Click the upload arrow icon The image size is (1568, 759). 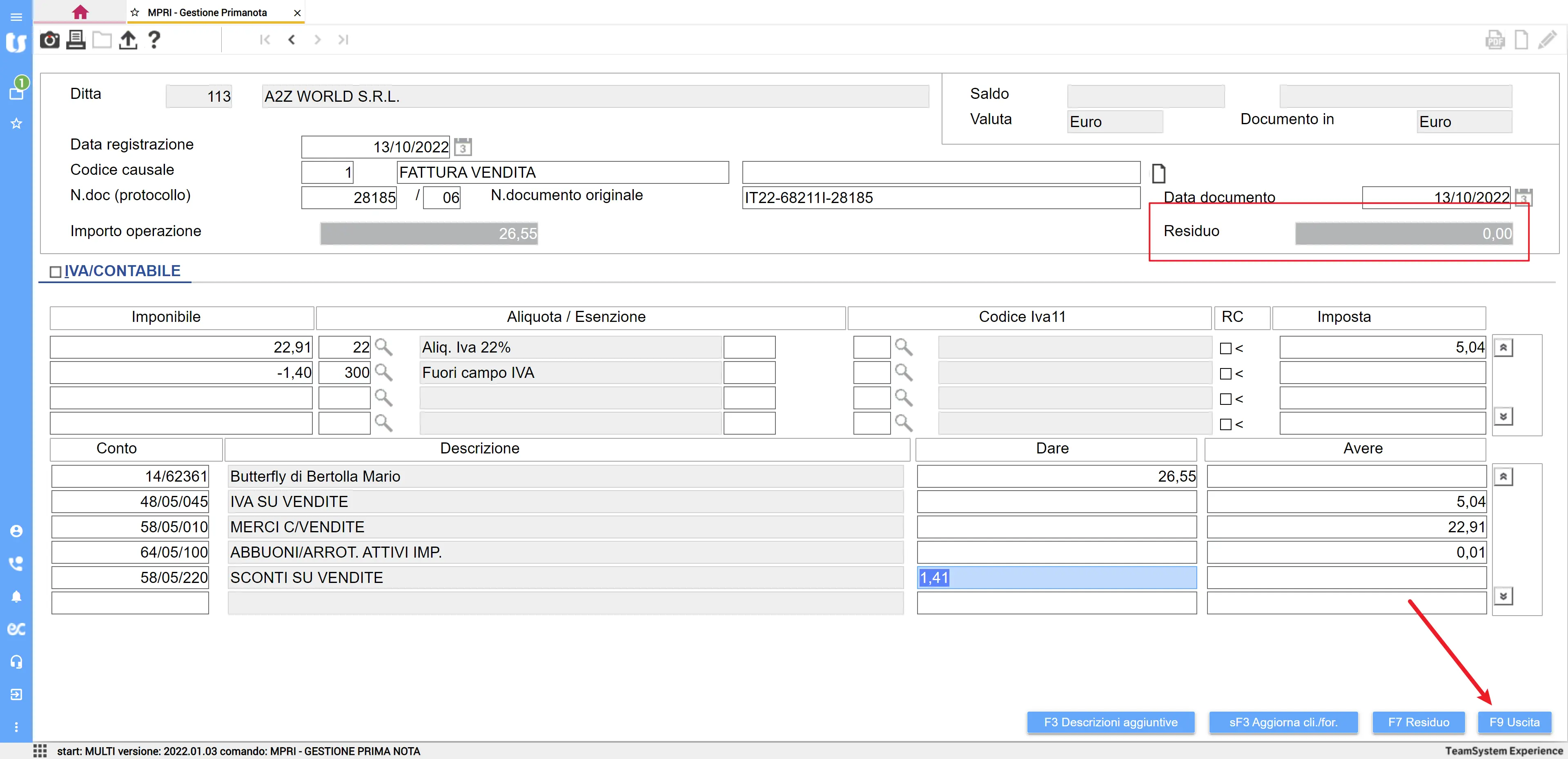tap(128, 40)
